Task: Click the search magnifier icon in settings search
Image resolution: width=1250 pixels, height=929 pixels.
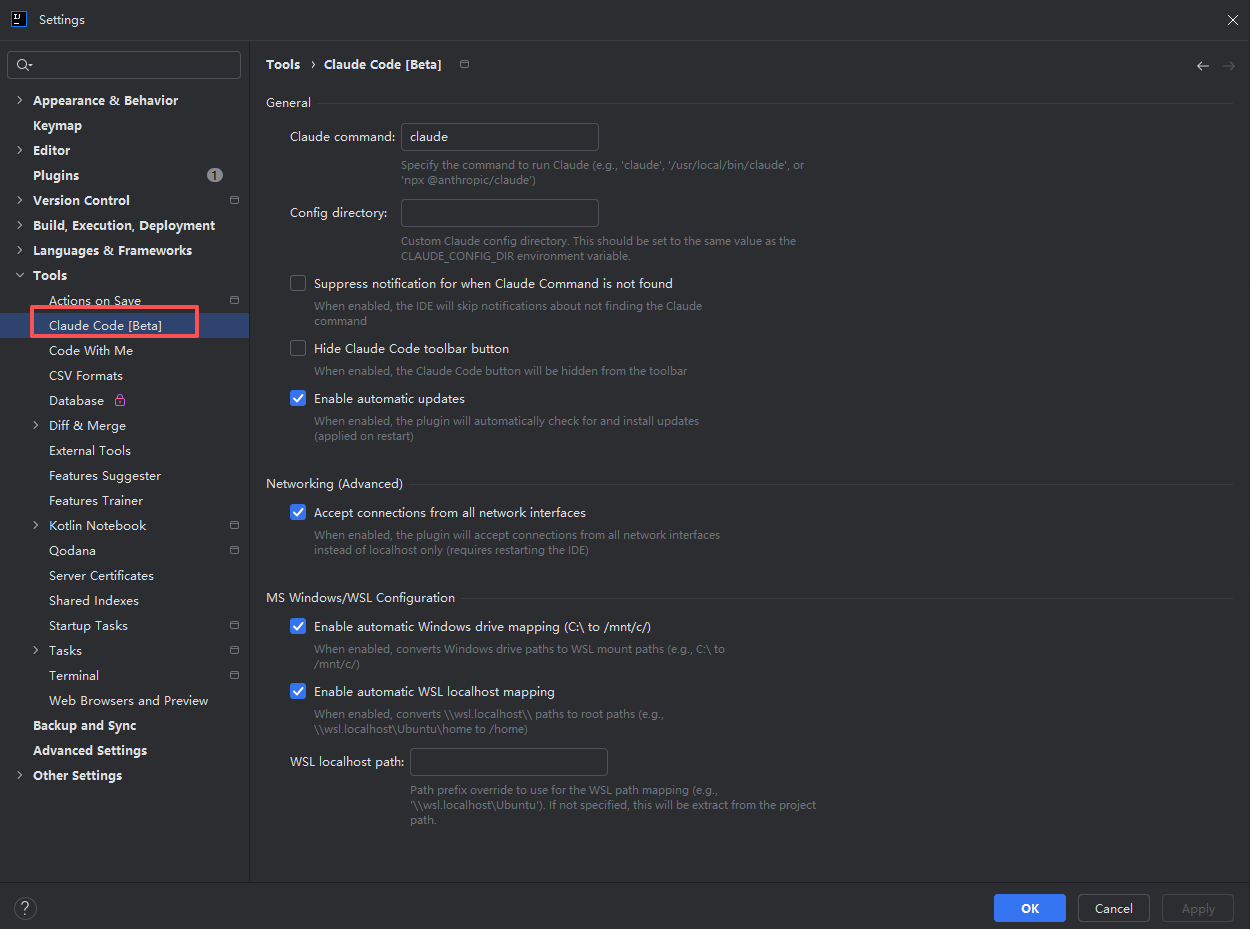Action: point(22,65)
